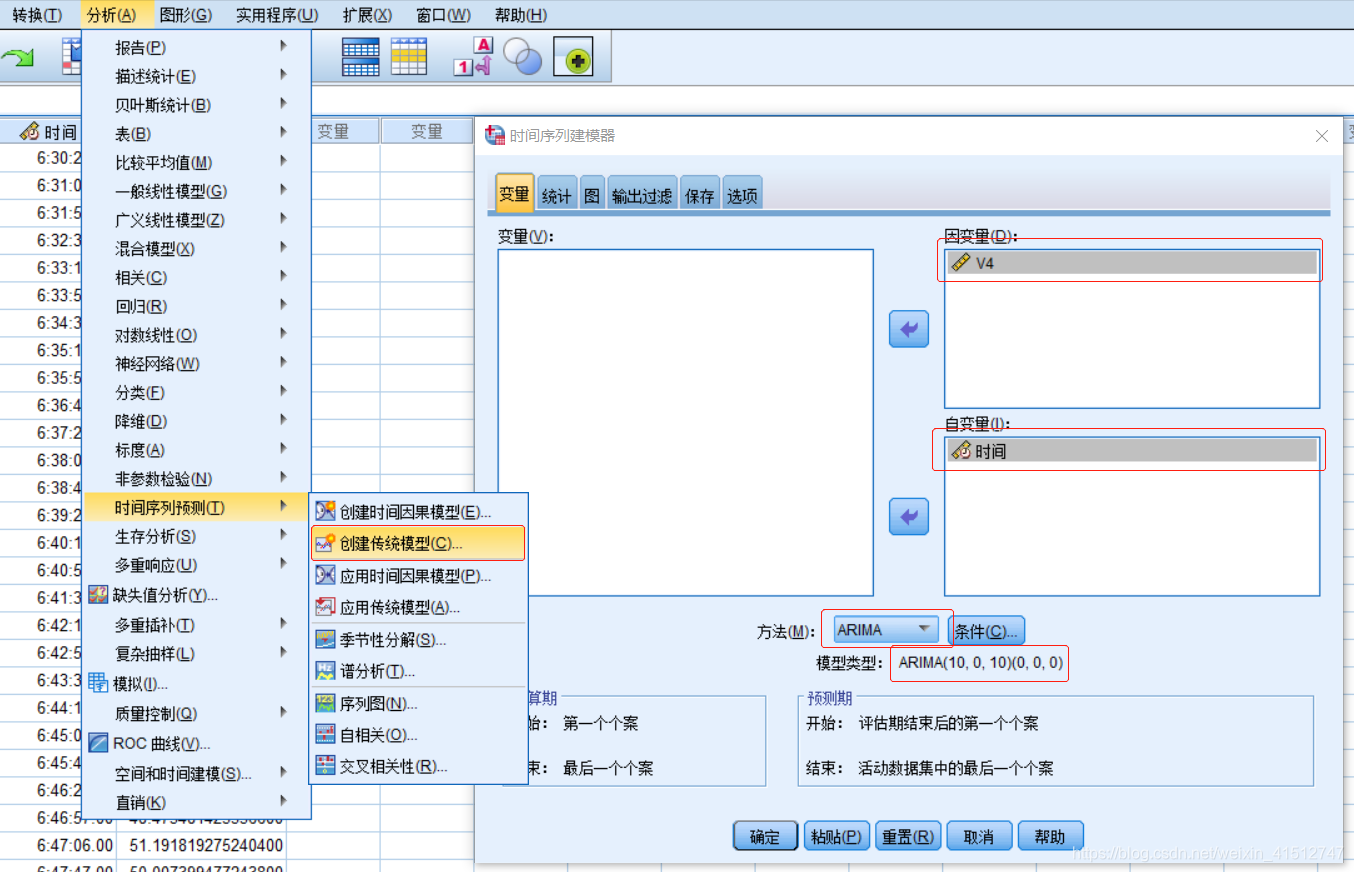Click the 帮助 button in the dialog
The height and width of the screenshot is (872, 1354).
click(1050, 837)
